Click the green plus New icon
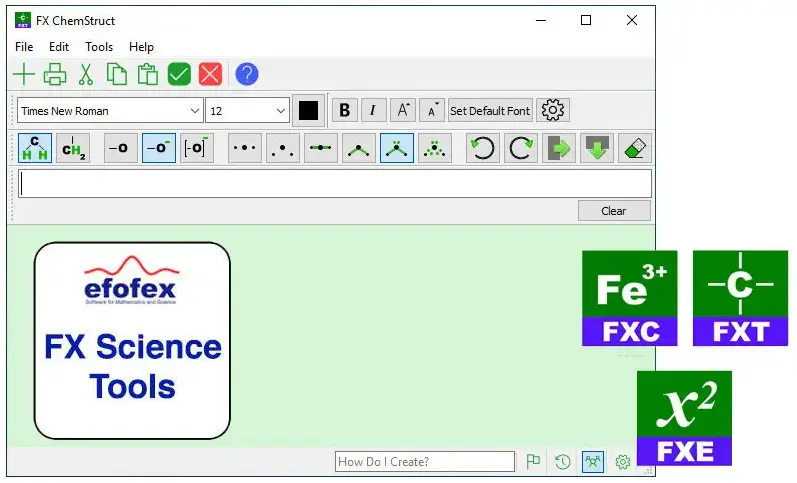Image resolution: width=797 pixels, height=483 pixels. (x=23, y=74)
